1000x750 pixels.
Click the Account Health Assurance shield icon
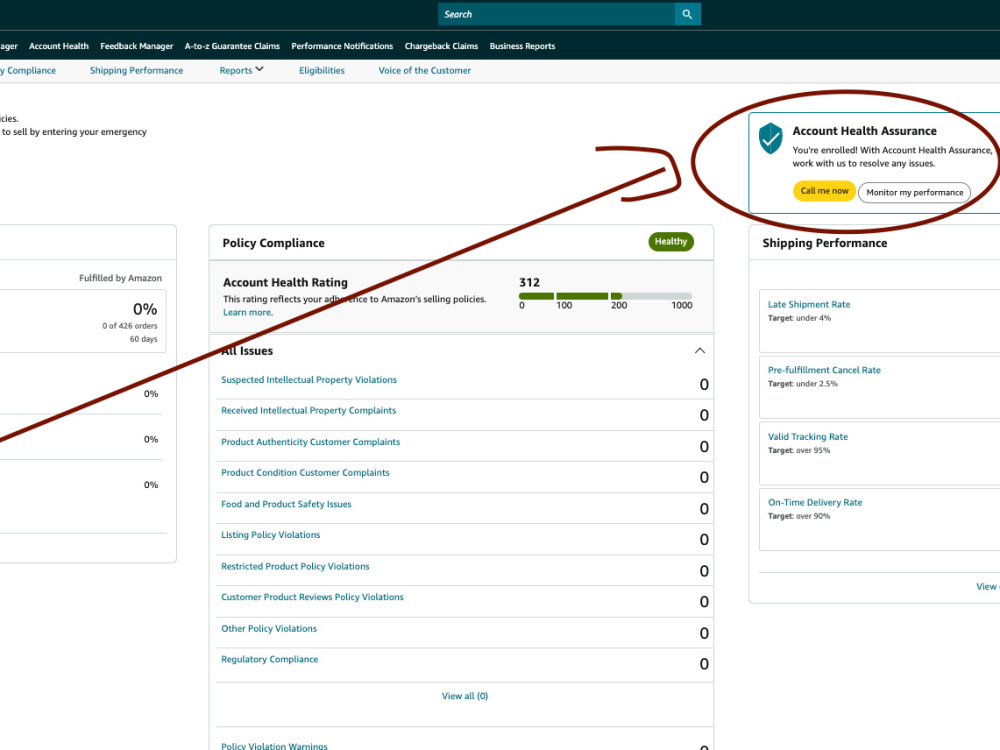[x=770, y=138]
